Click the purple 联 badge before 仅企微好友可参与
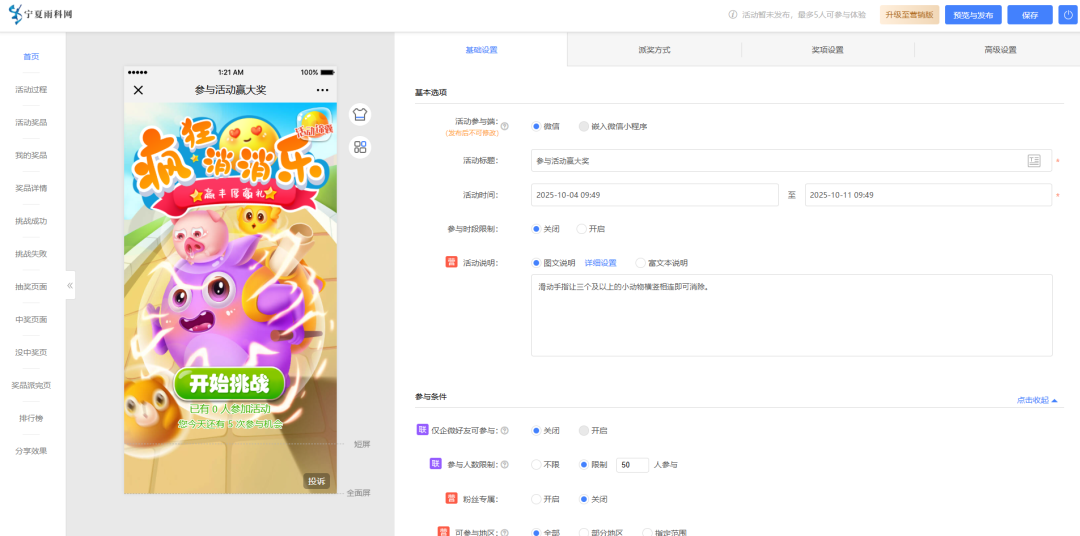Screen dimensions: 1080x536 [422, 430]
